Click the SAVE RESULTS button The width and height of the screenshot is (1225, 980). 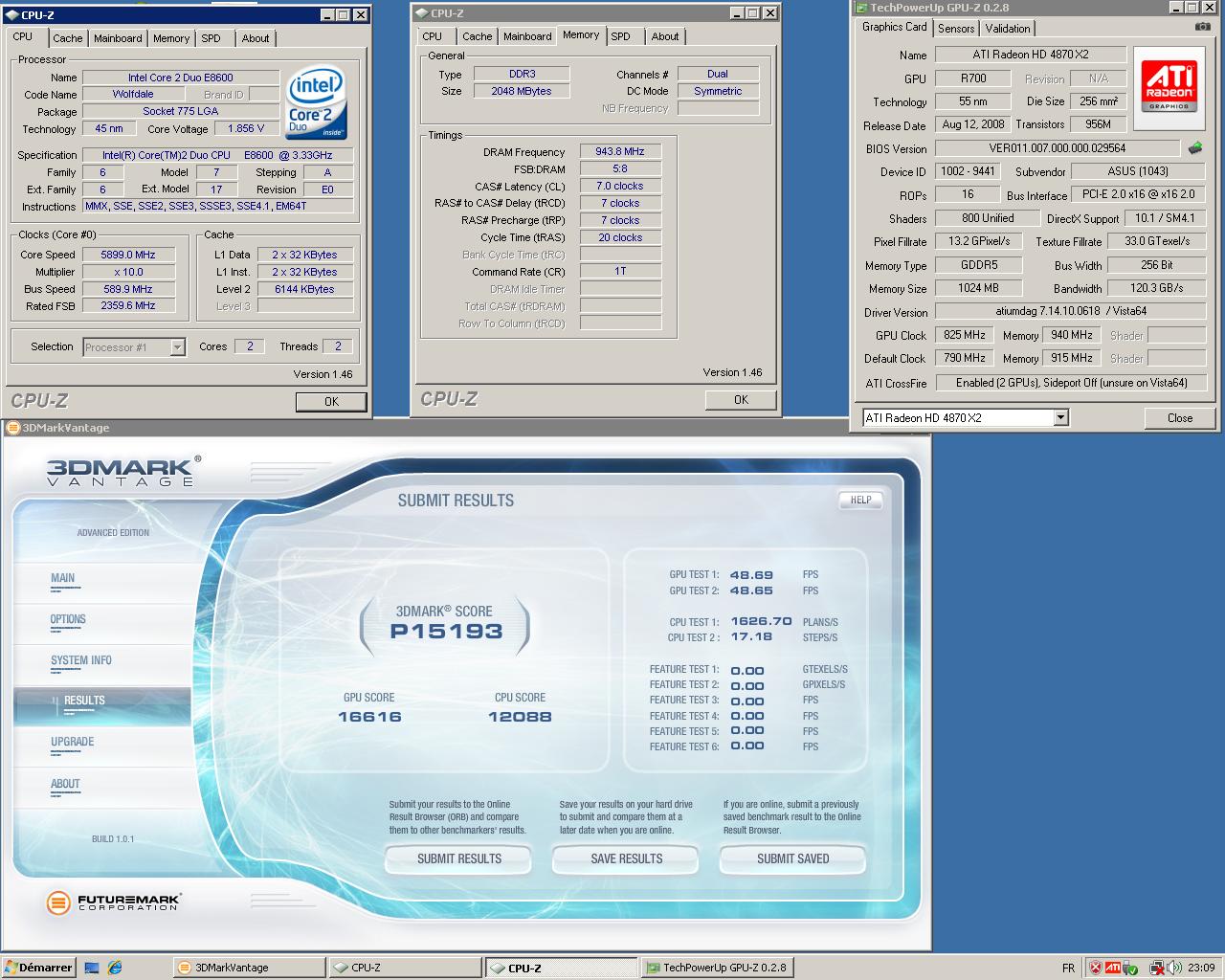click(626, 858)
